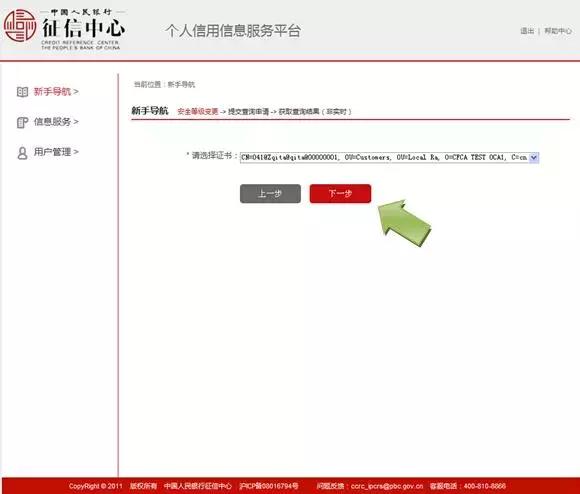
Task: Click the certificate selection field text
Action: 385,158
